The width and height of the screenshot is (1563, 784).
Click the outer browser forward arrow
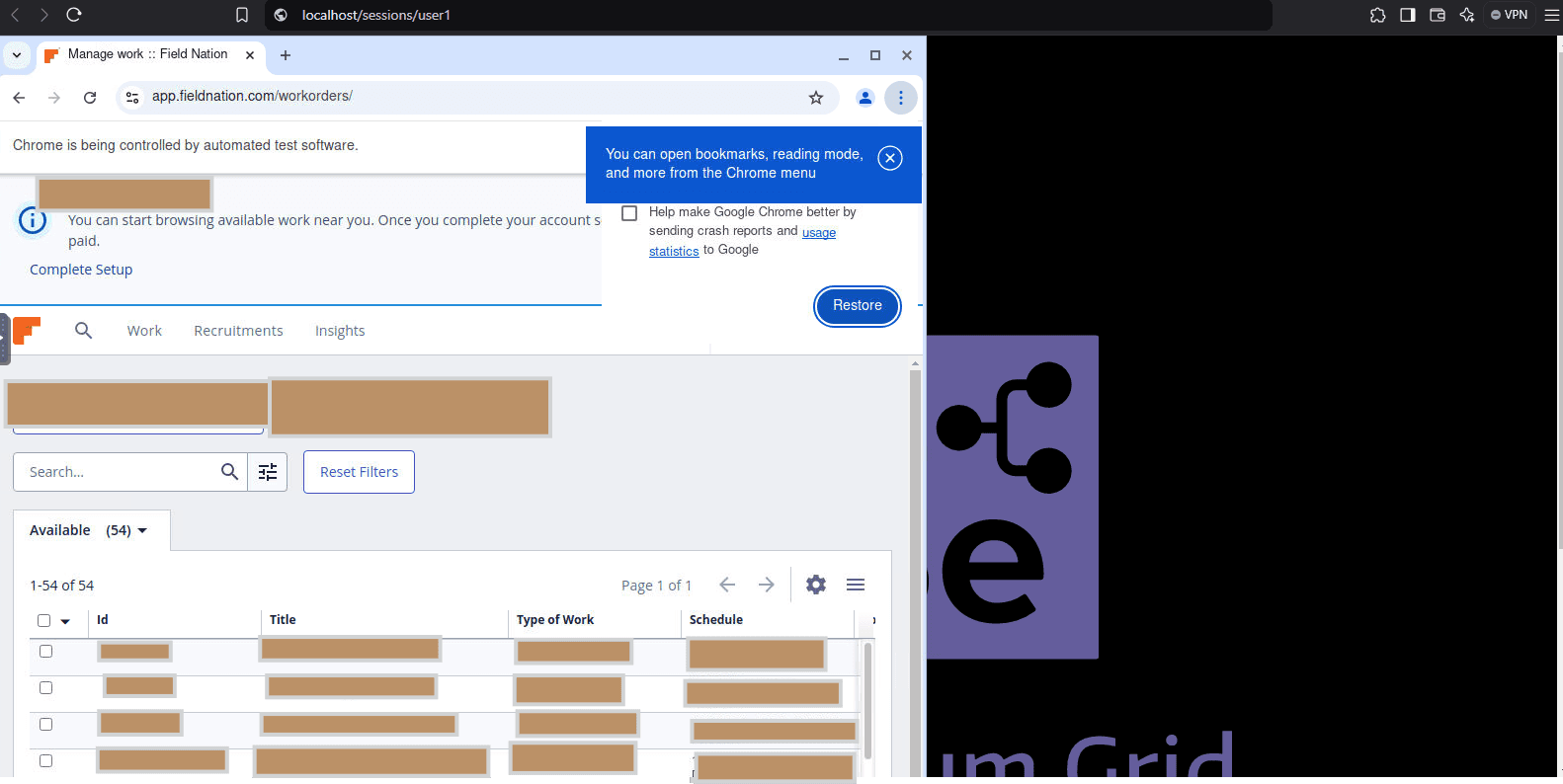(43, 15)
